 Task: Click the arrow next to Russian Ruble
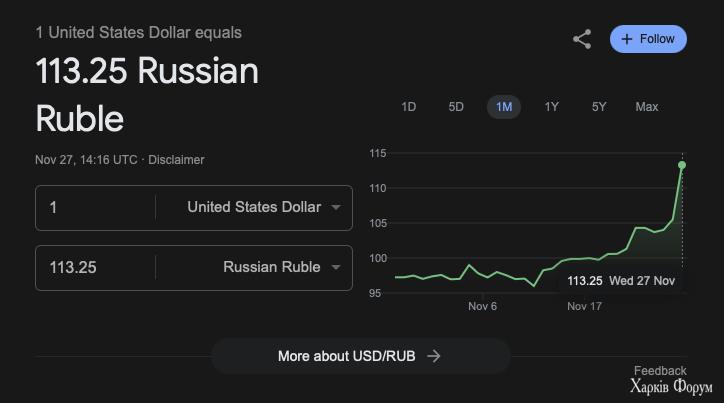click(x=336, y=267)
